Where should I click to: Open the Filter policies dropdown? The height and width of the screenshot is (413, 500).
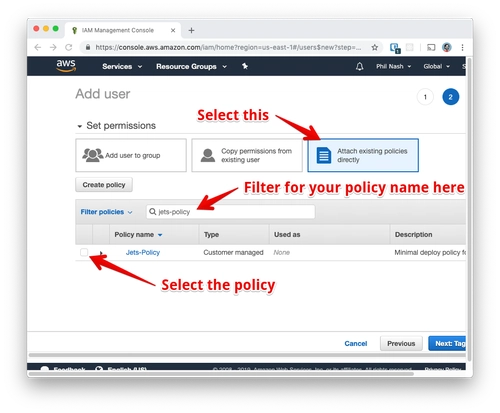(x=106, y=212)
